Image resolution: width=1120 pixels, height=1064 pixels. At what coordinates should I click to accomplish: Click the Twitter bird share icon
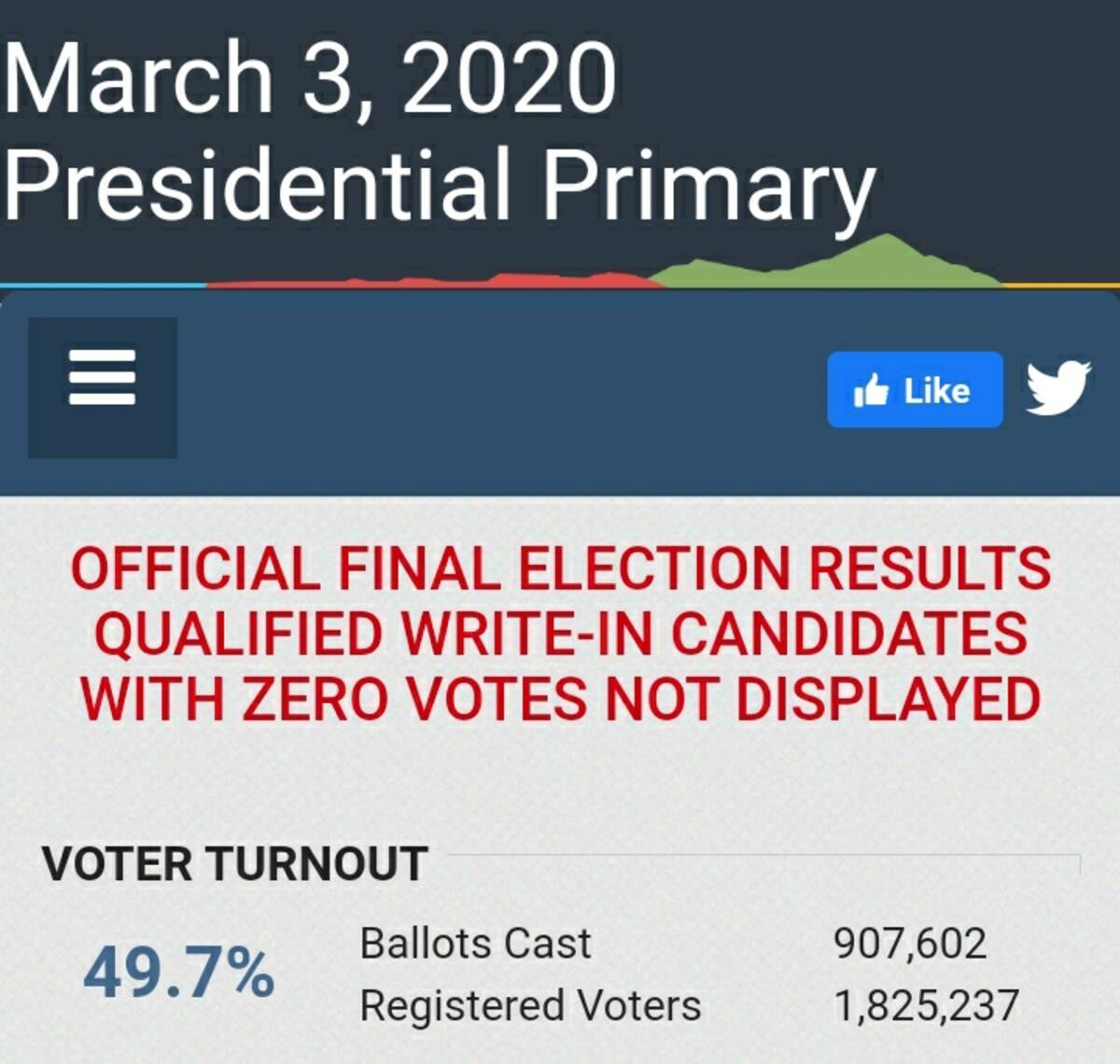pyautogui.click(x=1058, y=387)
